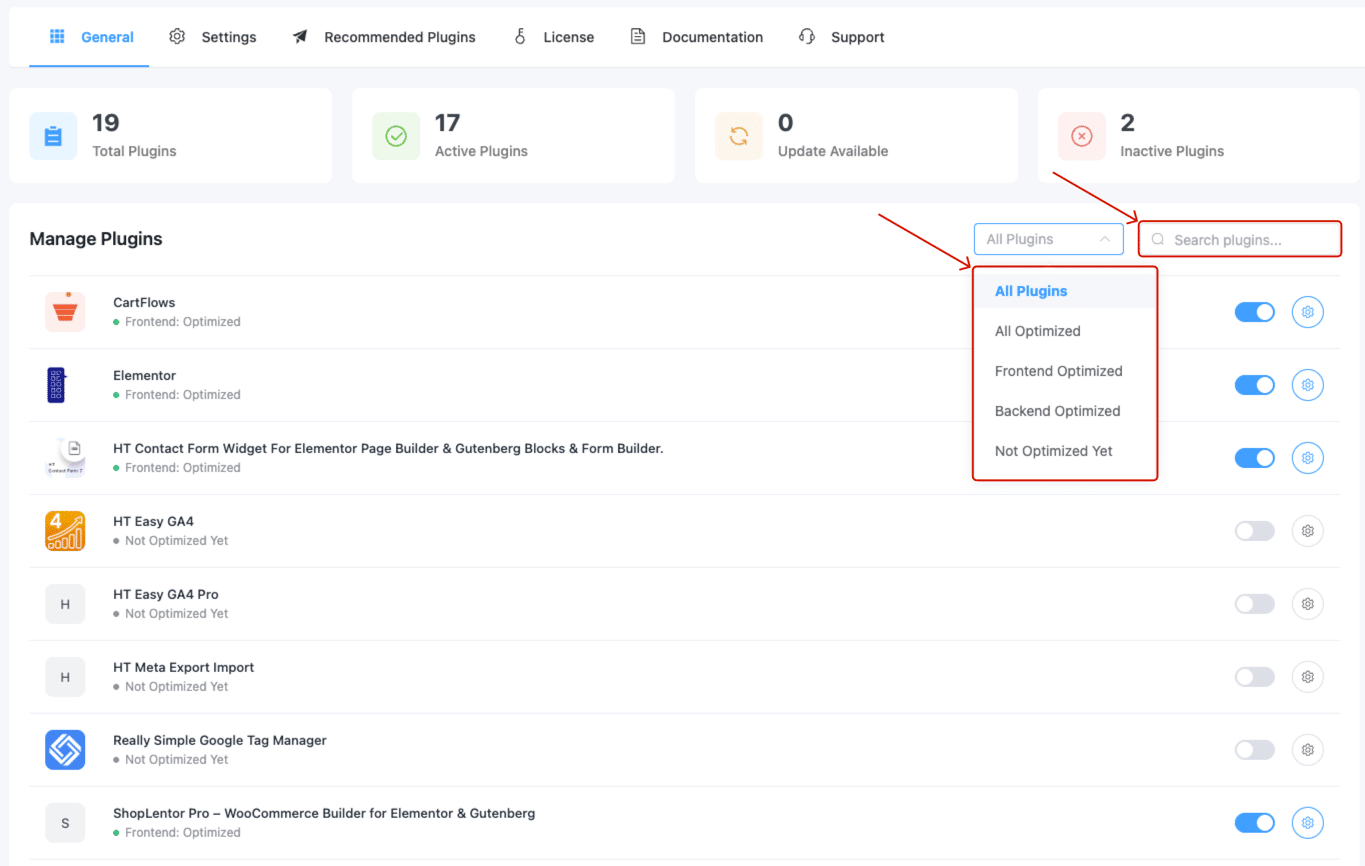Click the CartFlows plugin logo icon

click(x=65, y=312)
